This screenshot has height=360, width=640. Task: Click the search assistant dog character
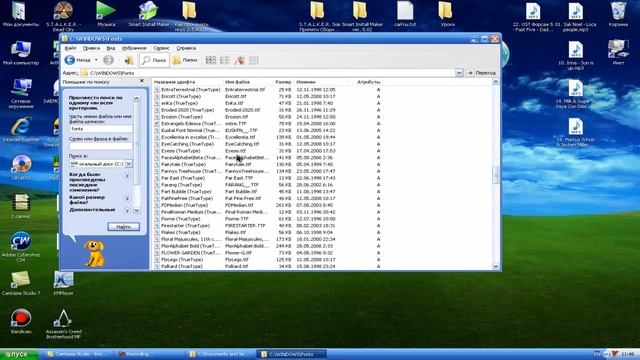(x=94, y=253)
